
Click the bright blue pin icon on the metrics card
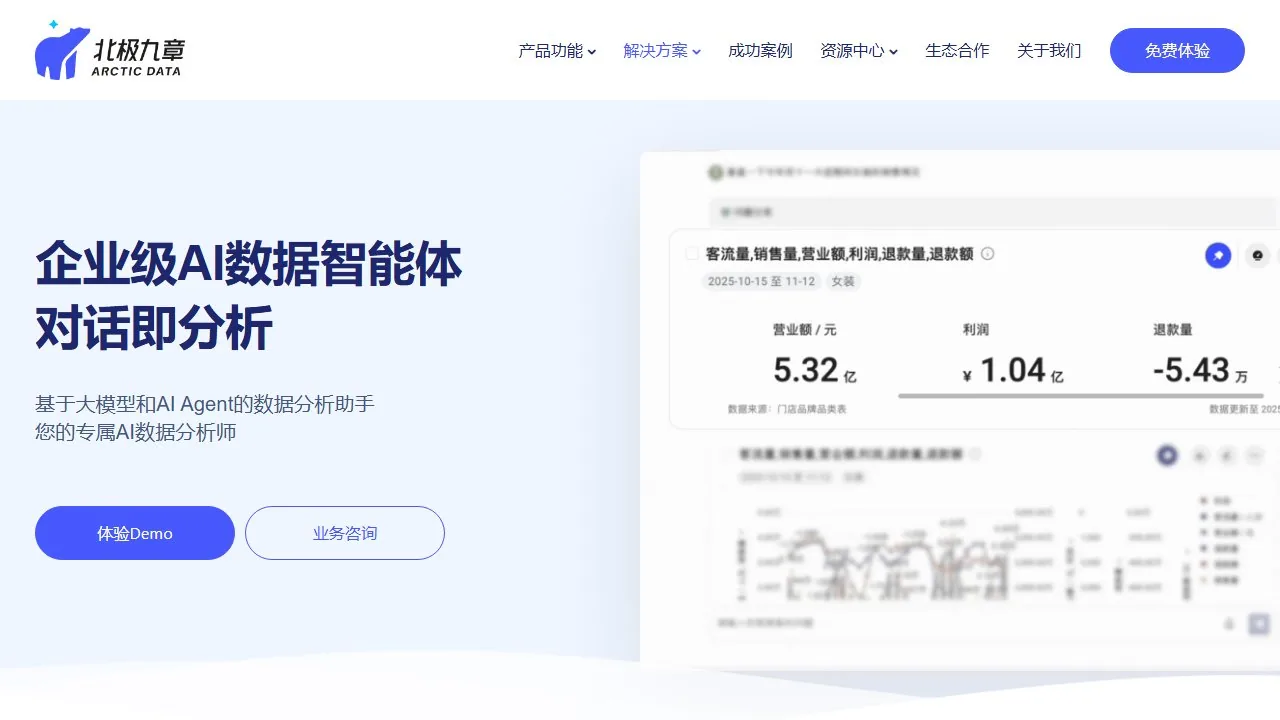tap(1217, 256)
